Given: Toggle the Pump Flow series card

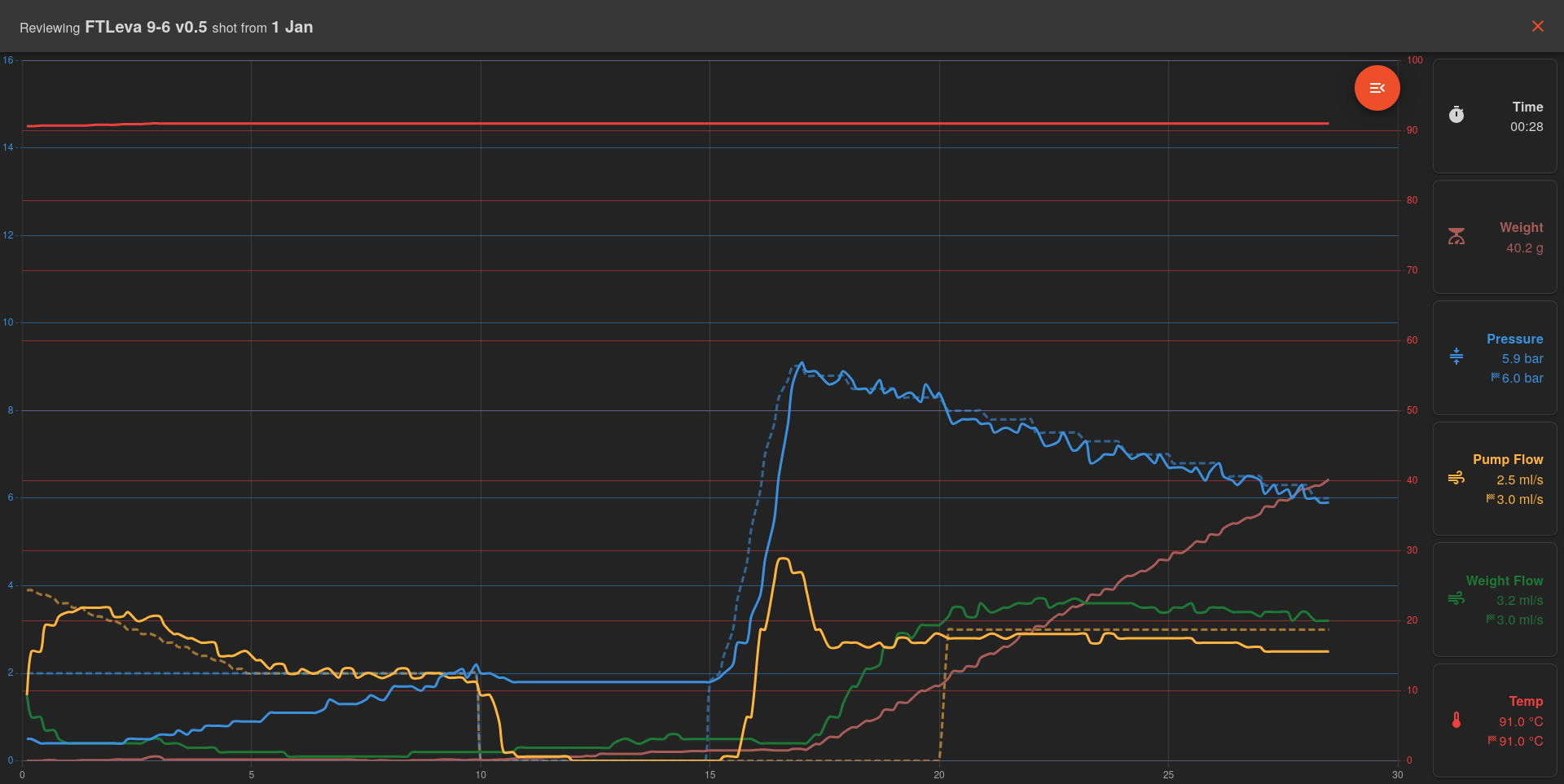Looking at the screenshot, I should tap(1495, 479).
